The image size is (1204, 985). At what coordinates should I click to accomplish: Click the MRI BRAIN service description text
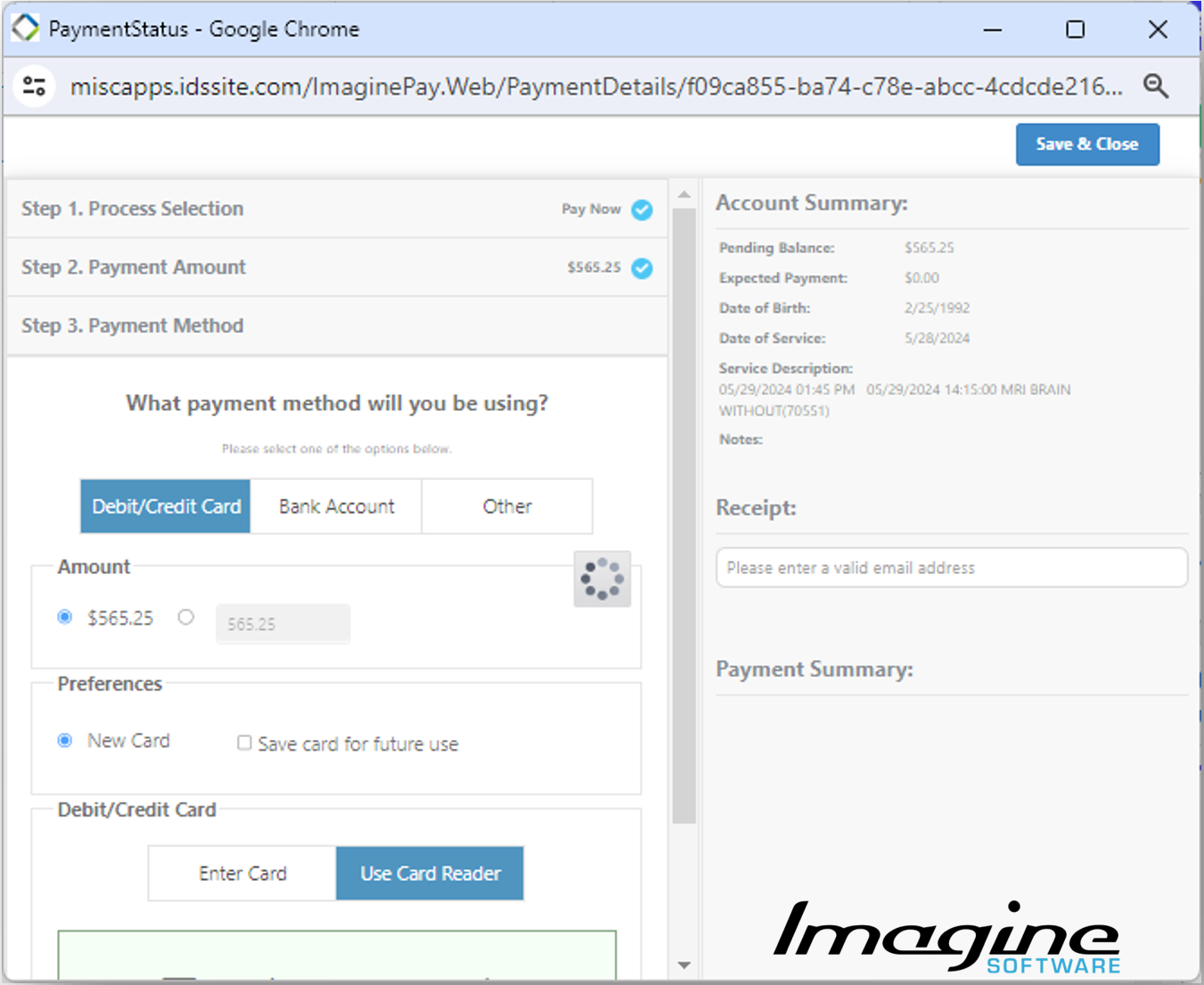[x=895, y=400]
